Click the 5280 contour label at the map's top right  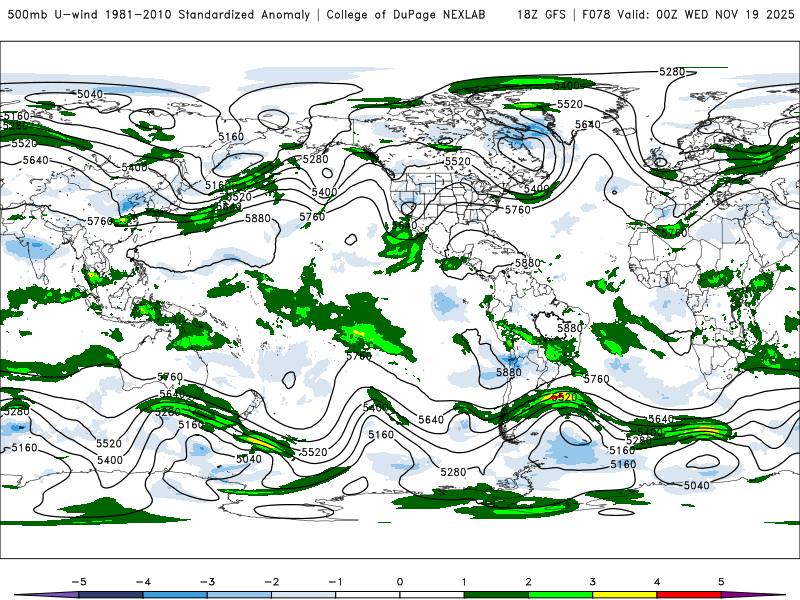coord(672,72)
